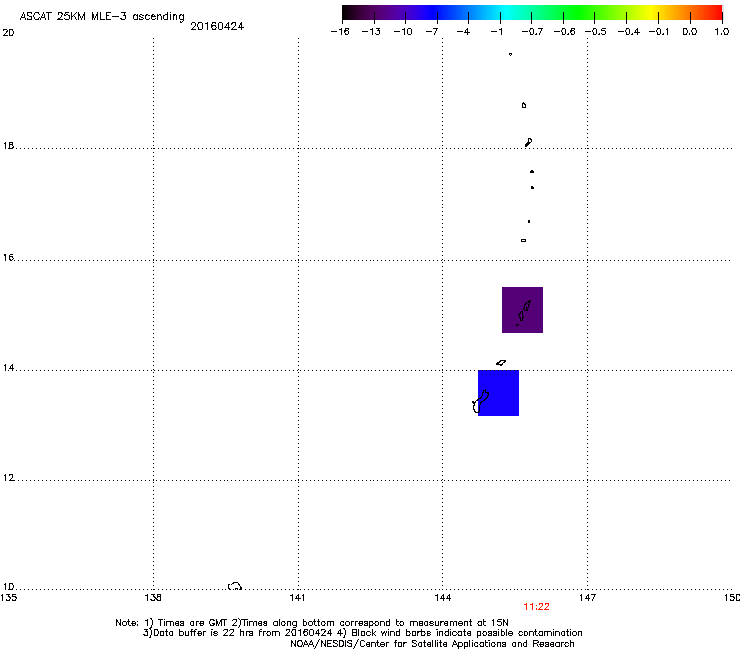Click latitude label 20
This screenshot has width=740, height=650.
tap(8, 33)
